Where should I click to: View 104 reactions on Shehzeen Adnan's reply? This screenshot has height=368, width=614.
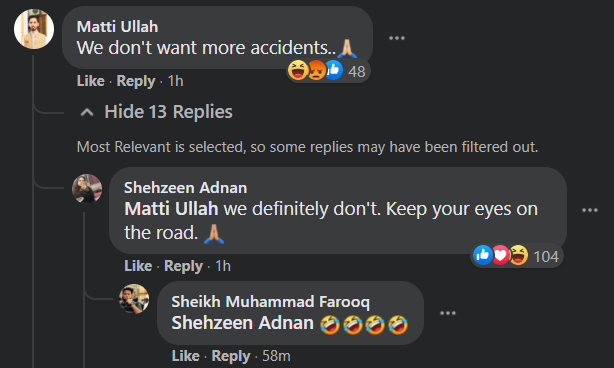(x=516, y=256)
